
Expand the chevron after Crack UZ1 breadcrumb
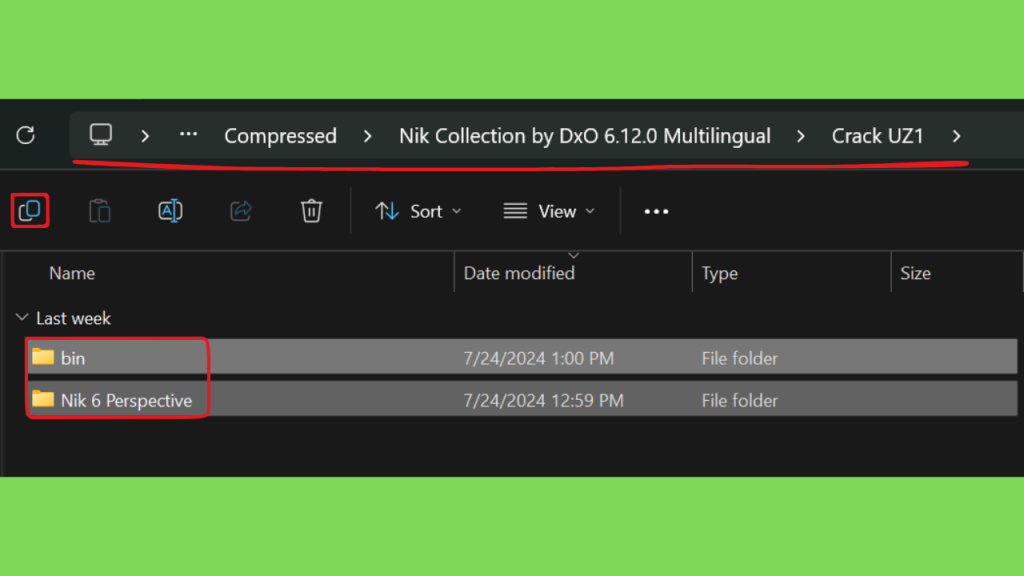point(957,136)
